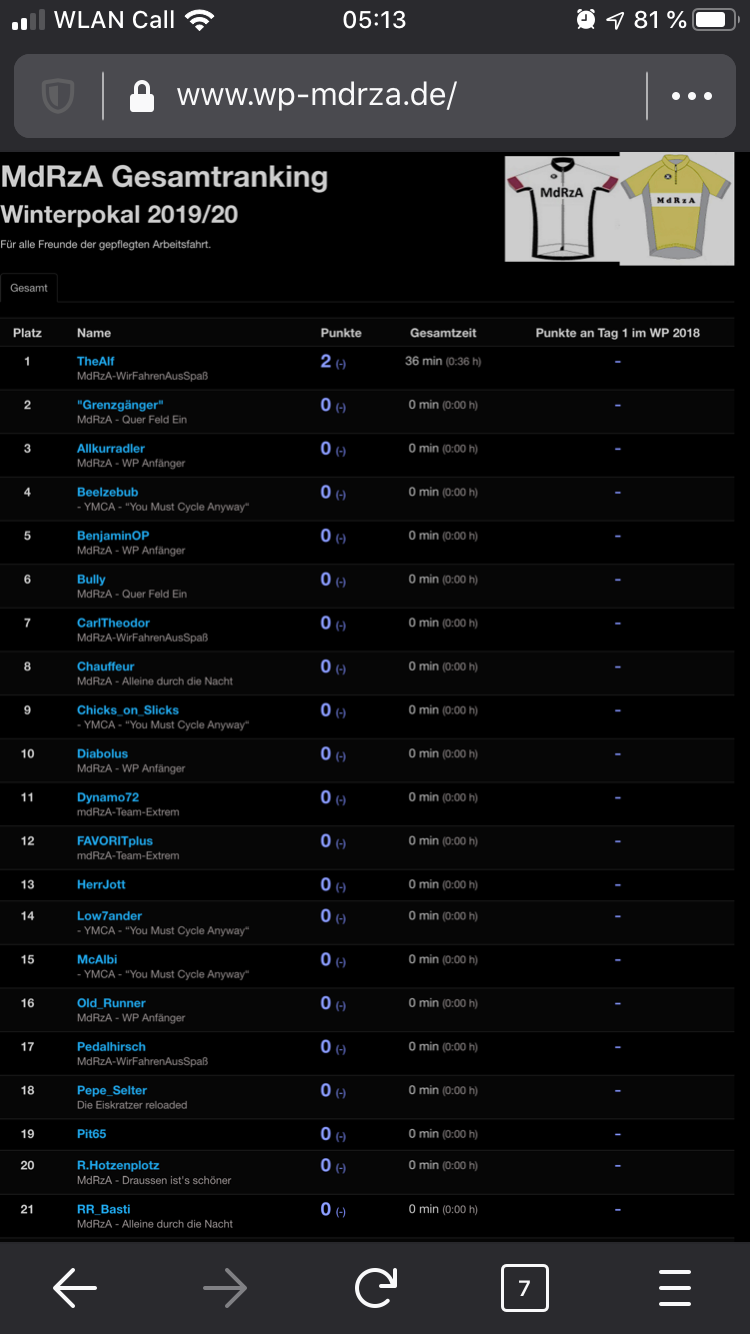
Task: Switch to the Gesamt tab
Action: (29, 287)
